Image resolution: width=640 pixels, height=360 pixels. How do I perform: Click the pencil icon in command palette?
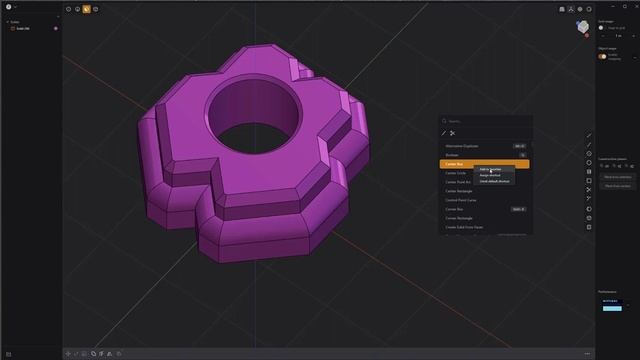point(444,133)
